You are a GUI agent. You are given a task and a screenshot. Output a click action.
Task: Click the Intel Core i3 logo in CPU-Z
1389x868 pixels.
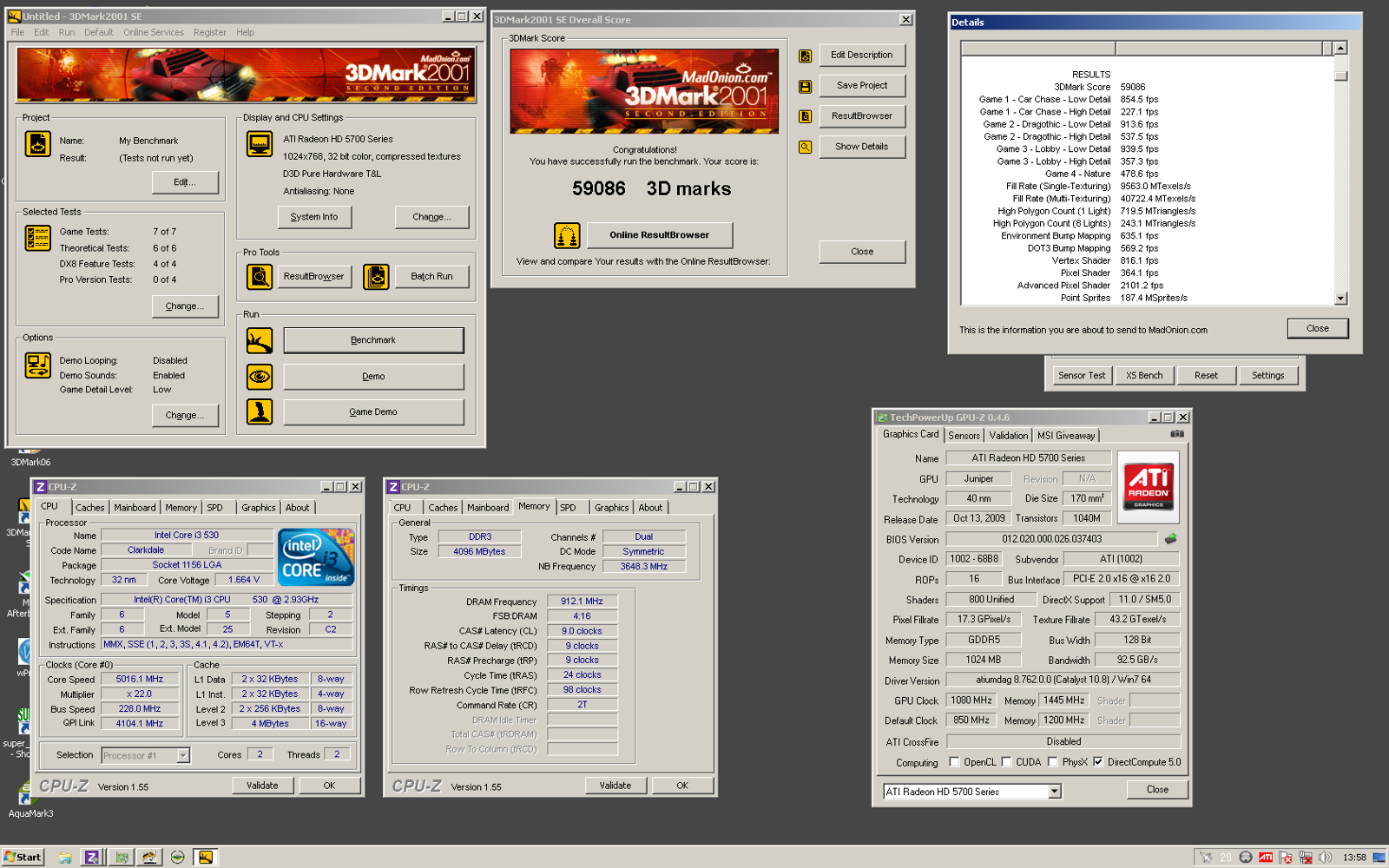[317, 557]
